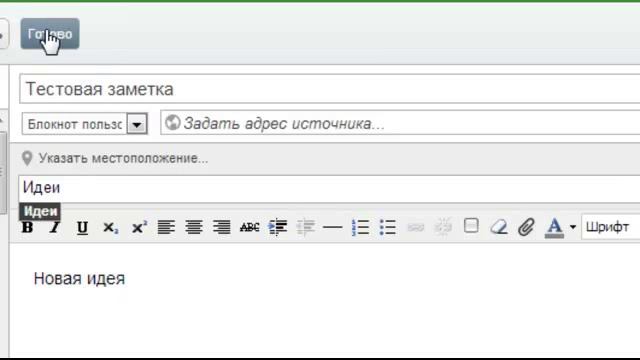Select the Идеи tag suggestion

coord(40,211)
